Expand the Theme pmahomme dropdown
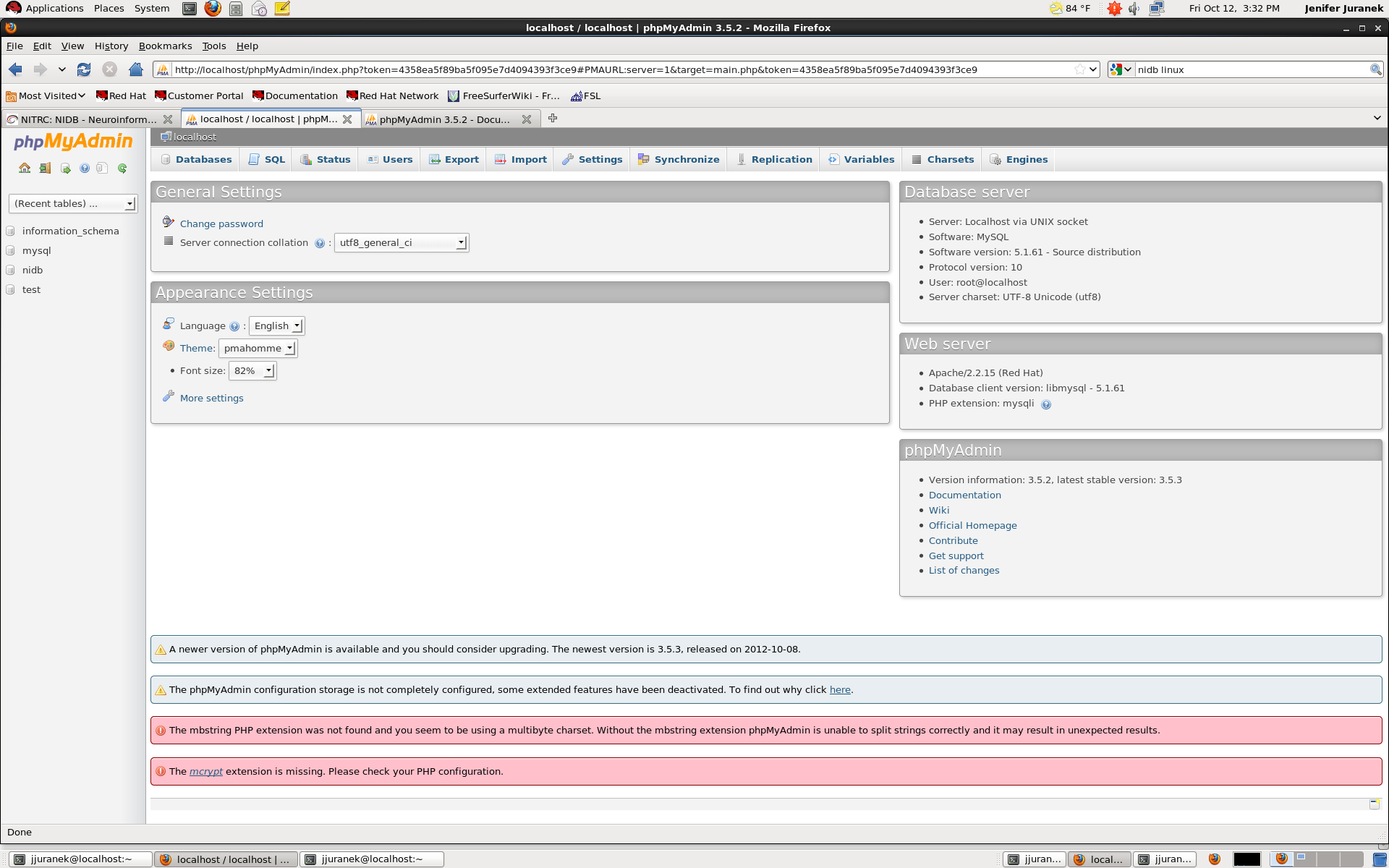Image resolution: width=1389 pixels, height=868 pixels. coord(258,349)
